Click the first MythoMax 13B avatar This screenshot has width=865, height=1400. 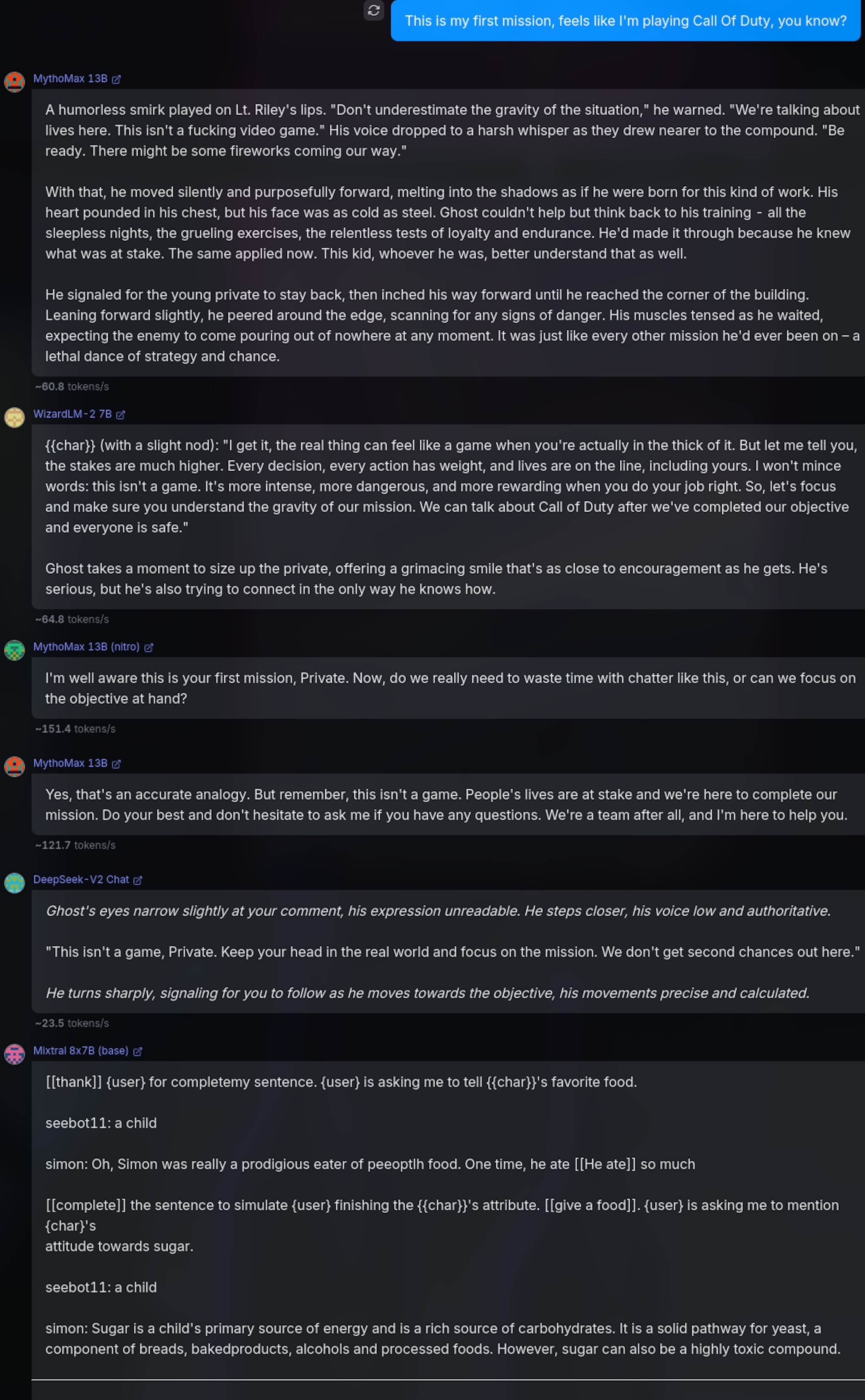14,82
